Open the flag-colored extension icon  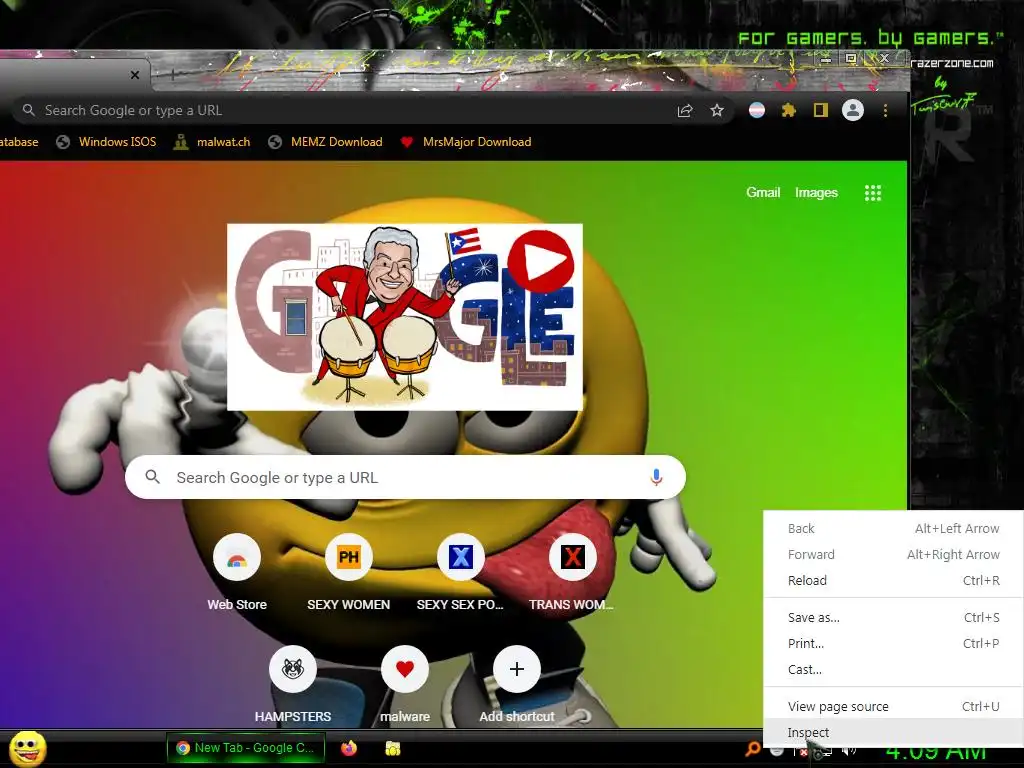(x=757, y=110)
